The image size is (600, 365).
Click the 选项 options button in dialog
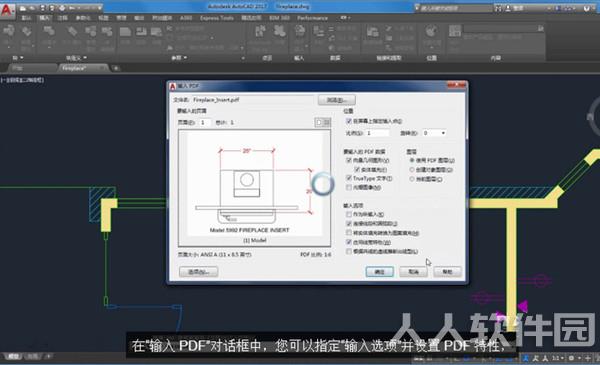199,272
